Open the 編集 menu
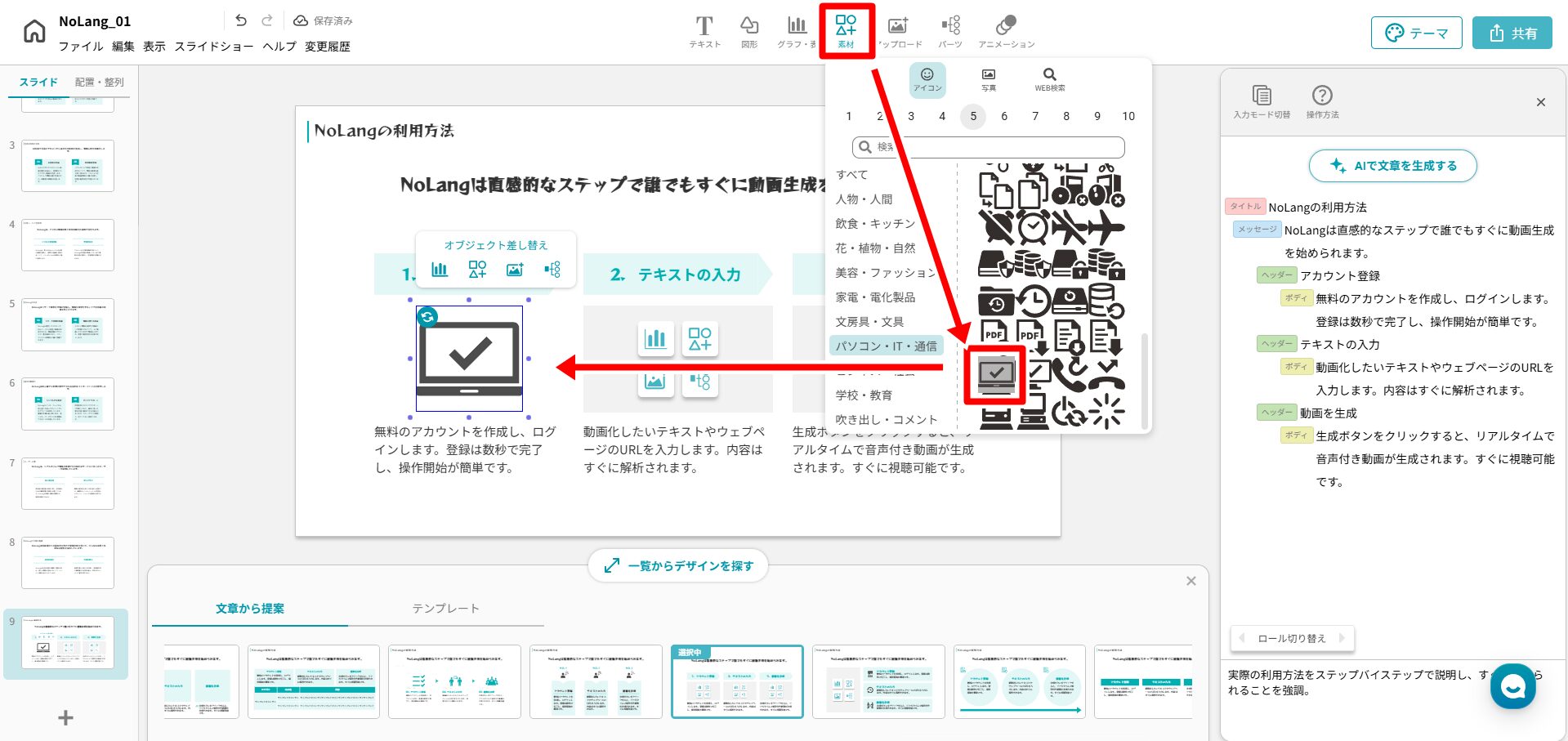 123,47
